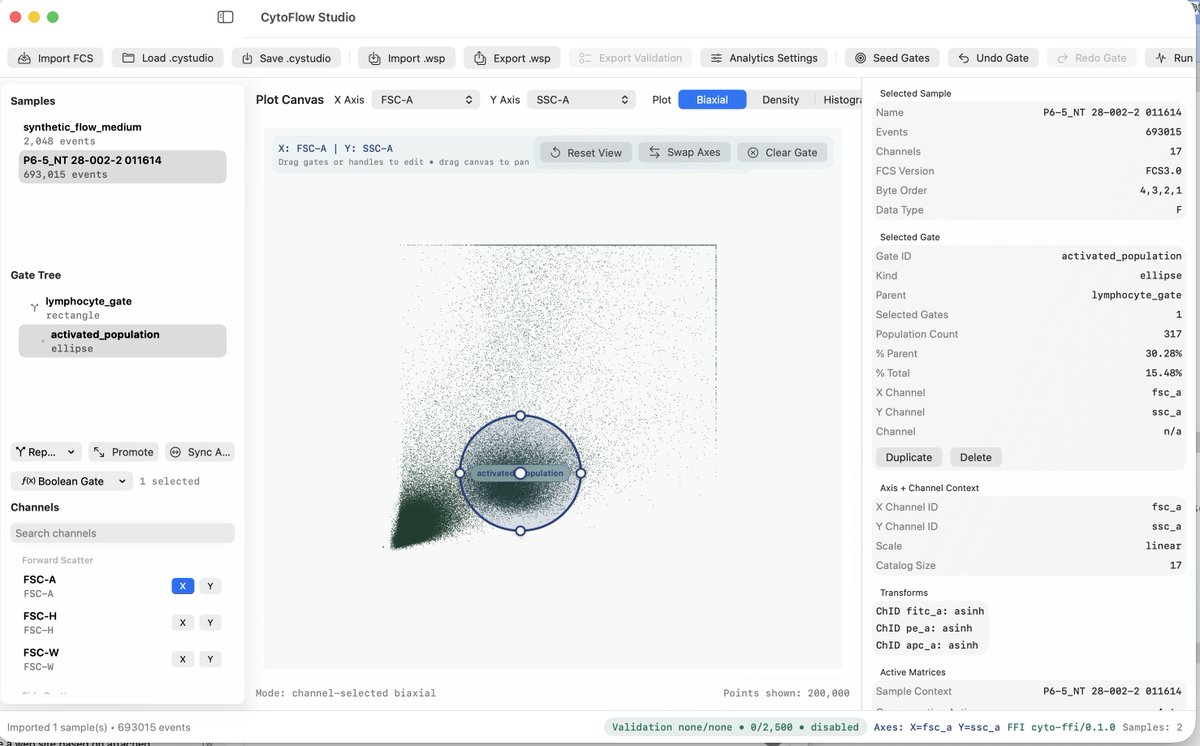Click the '1 selected' gate count text

[169, 481]
